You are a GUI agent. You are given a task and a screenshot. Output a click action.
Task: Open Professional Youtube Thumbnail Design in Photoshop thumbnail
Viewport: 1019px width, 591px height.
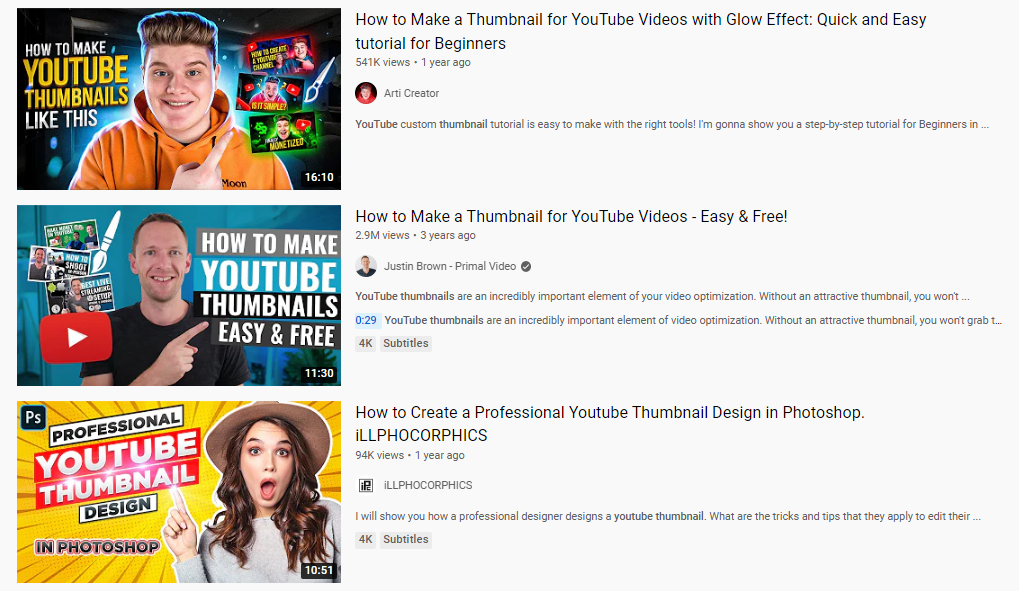(x=179, y=492)
